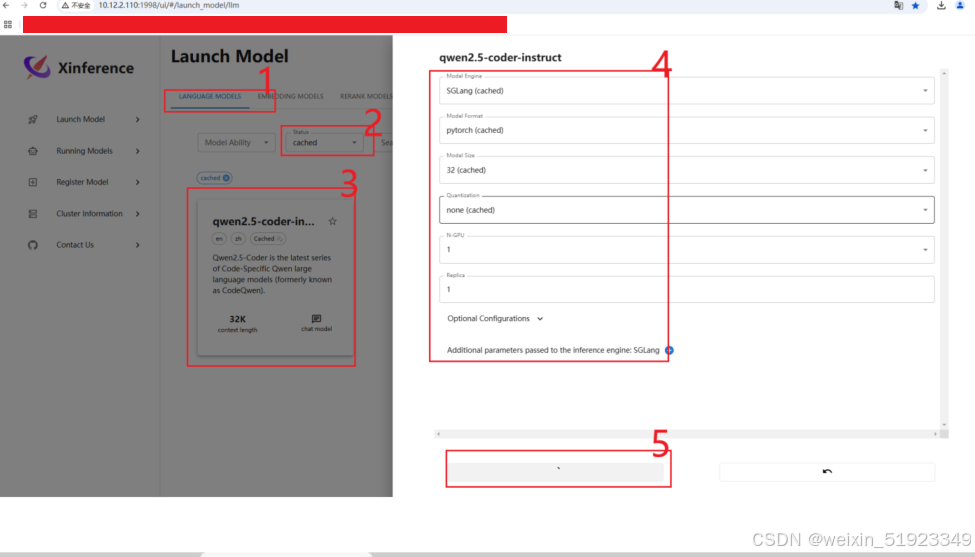Click the launch rocket button
The height and width of the screenshot is (557, 975).
555,472
